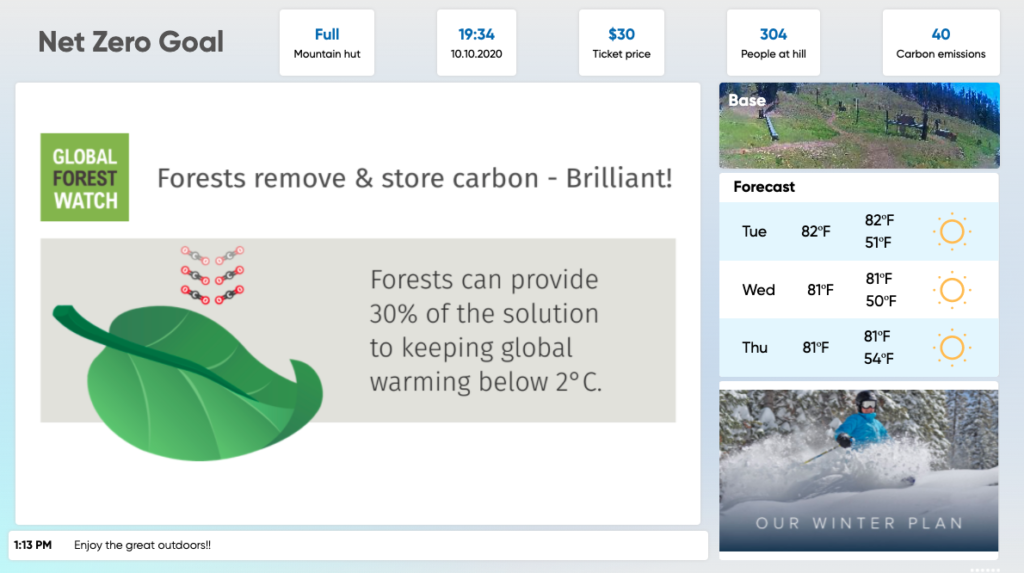The image size is (1024, 573).
Task: Open the 40 Carbon emissions card
Action: click(x=940, y=42)
